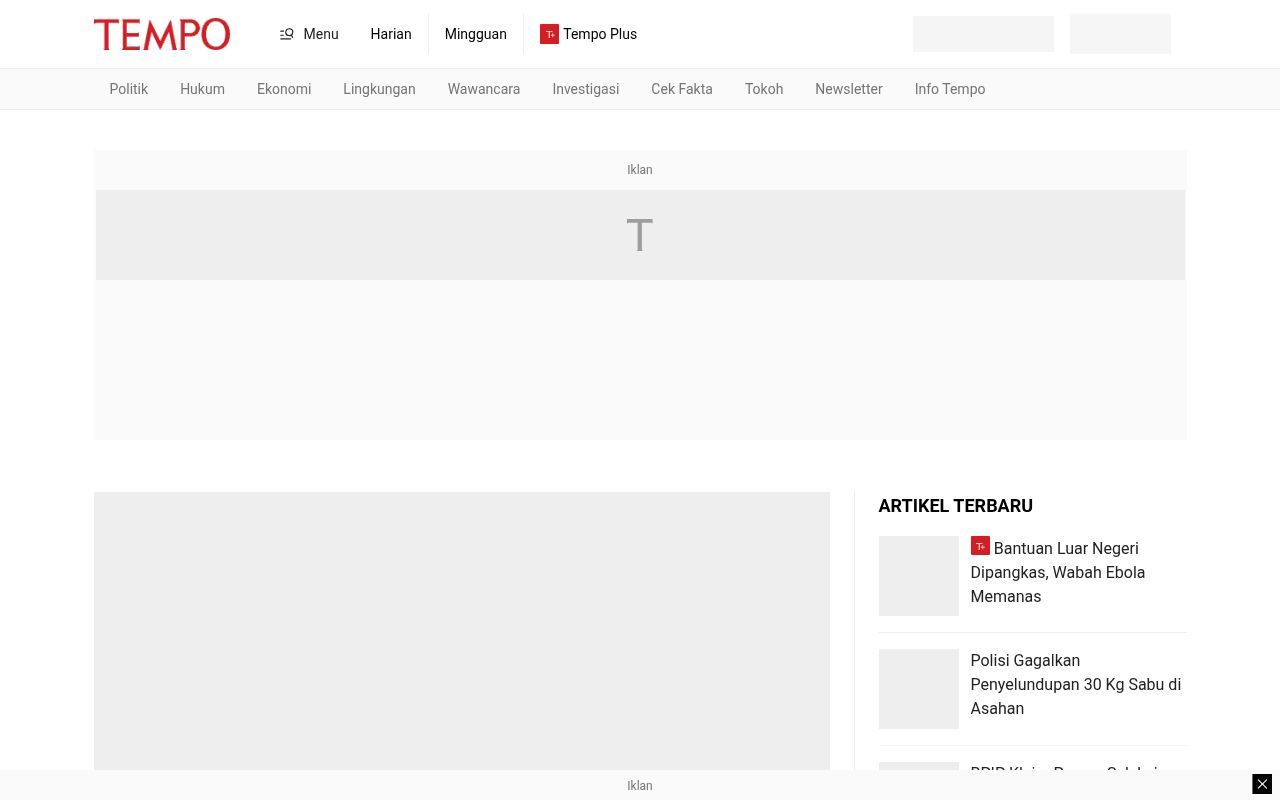Click the ARTIKEL TERBARU heading
This screenshot has width=1280, height=800.
[956, 506]
